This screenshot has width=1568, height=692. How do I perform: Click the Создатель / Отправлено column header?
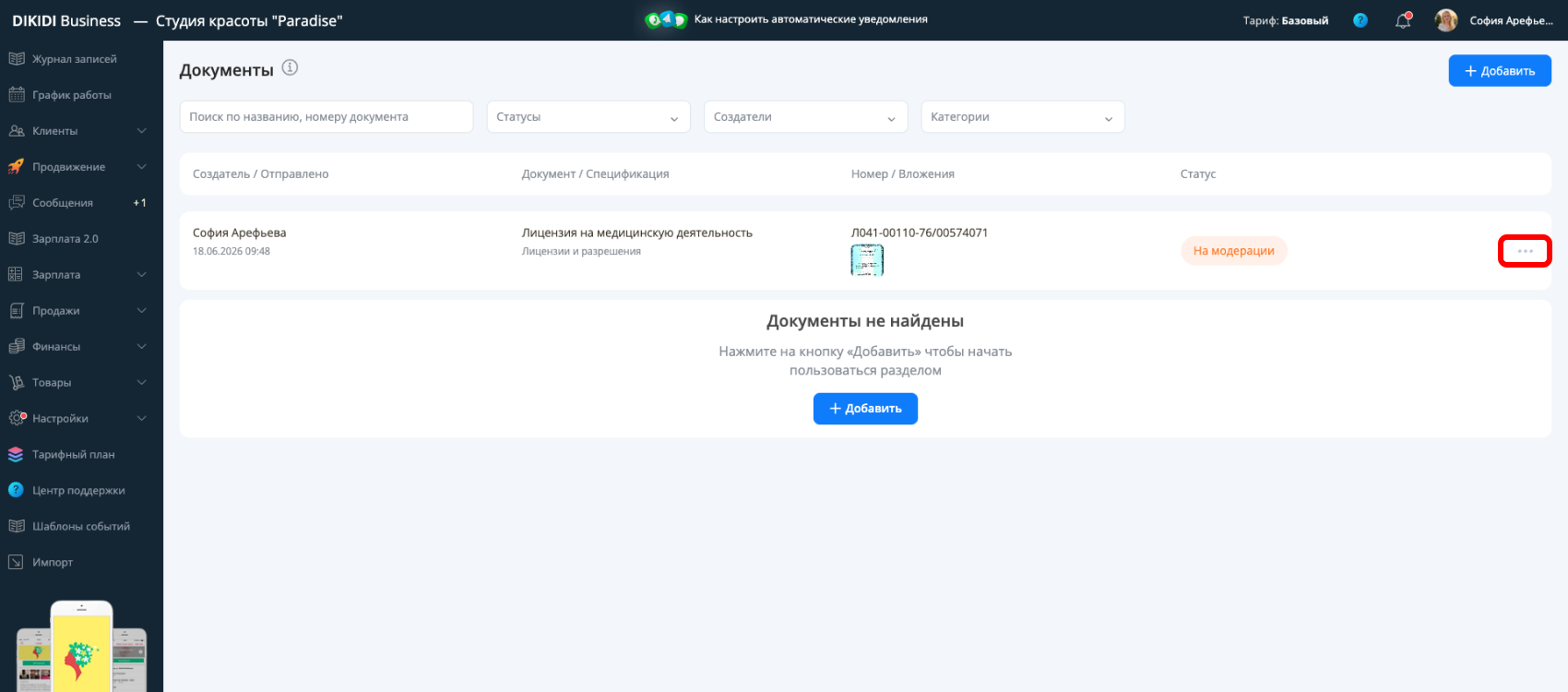pos(261,174)
